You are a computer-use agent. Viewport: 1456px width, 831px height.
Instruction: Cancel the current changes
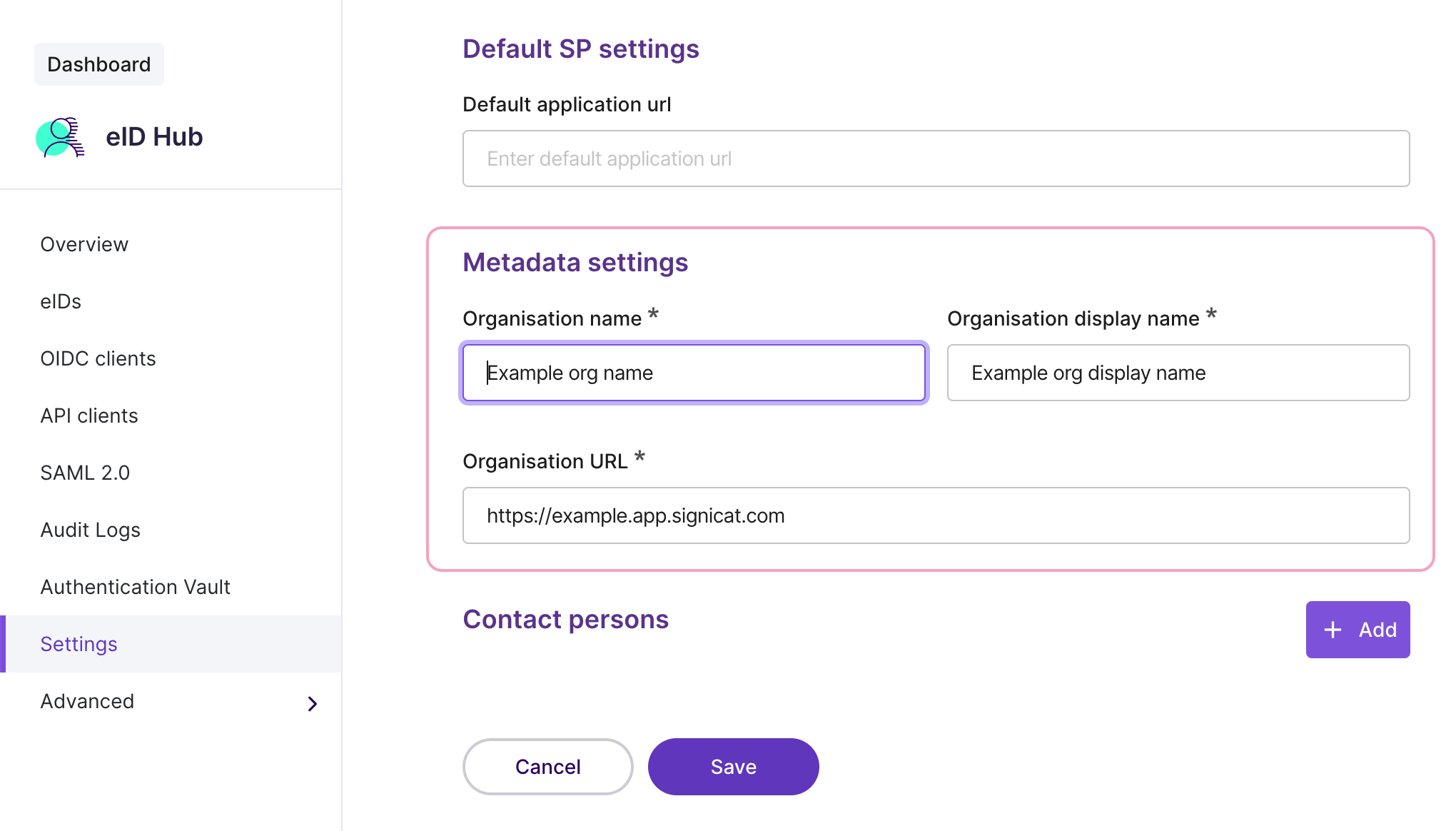[x=547, y=766]
